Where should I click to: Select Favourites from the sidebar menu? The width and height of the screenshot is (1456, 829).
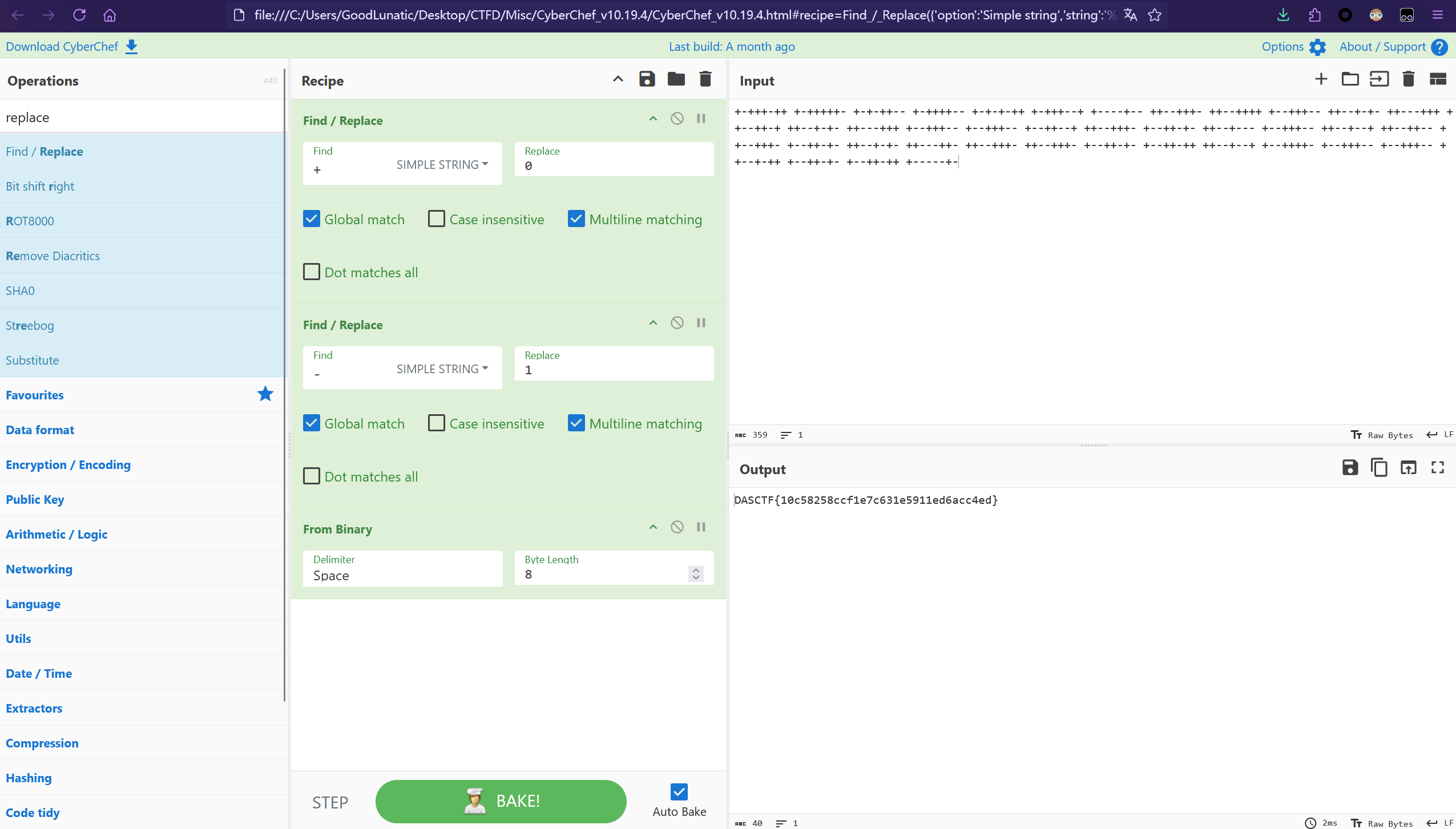[x=35, y=394]
